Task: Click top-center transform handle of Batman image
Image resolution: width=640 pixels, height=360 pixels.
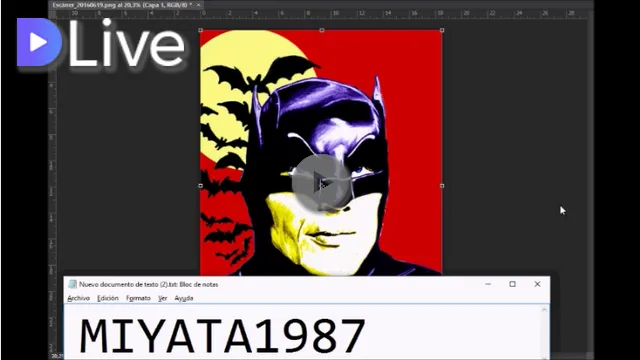Action: point(322,30)
